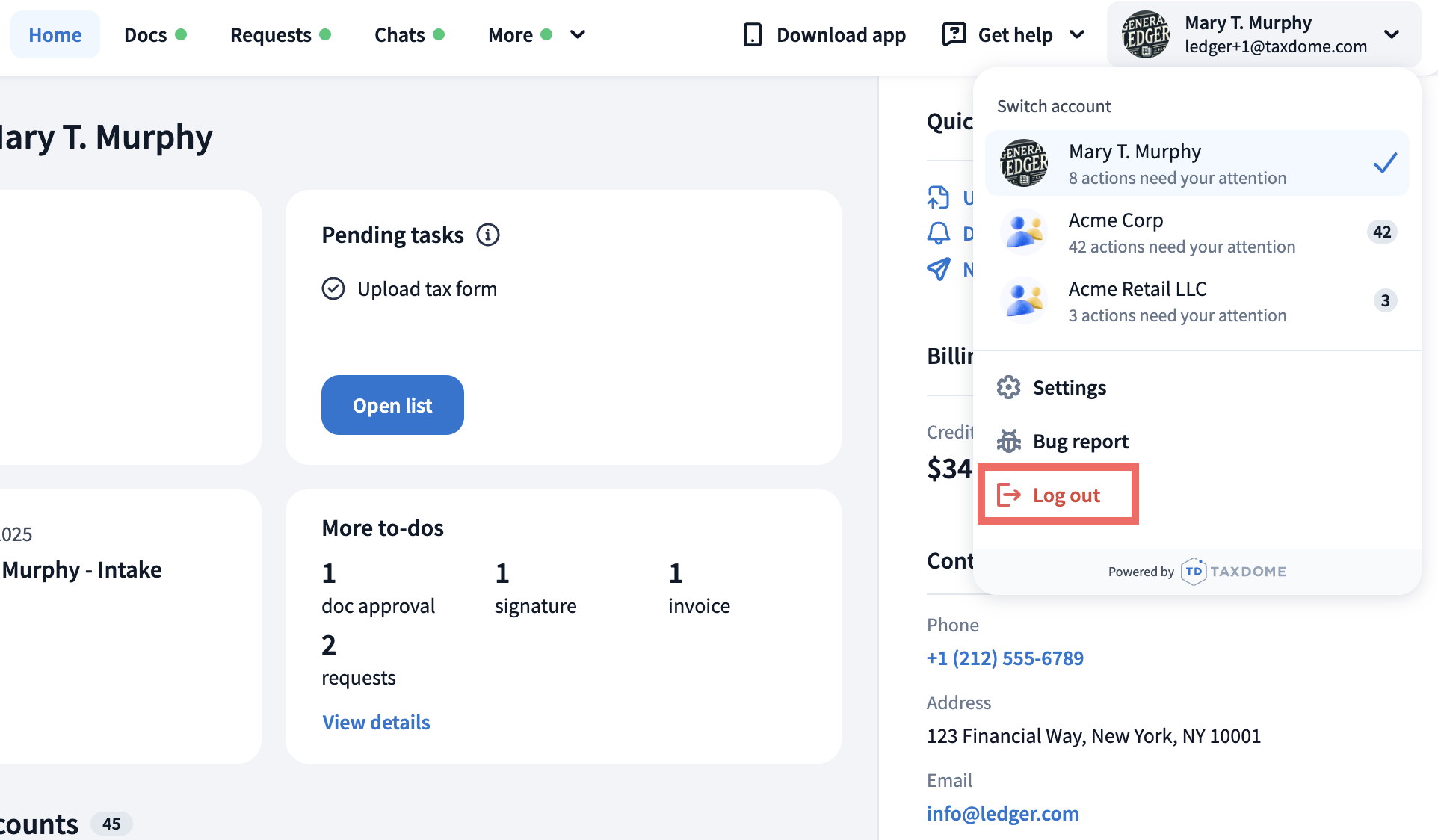Expand the More menu chevron
The height and width of the screenshot is (840, 1438).
tap(578, 34)
